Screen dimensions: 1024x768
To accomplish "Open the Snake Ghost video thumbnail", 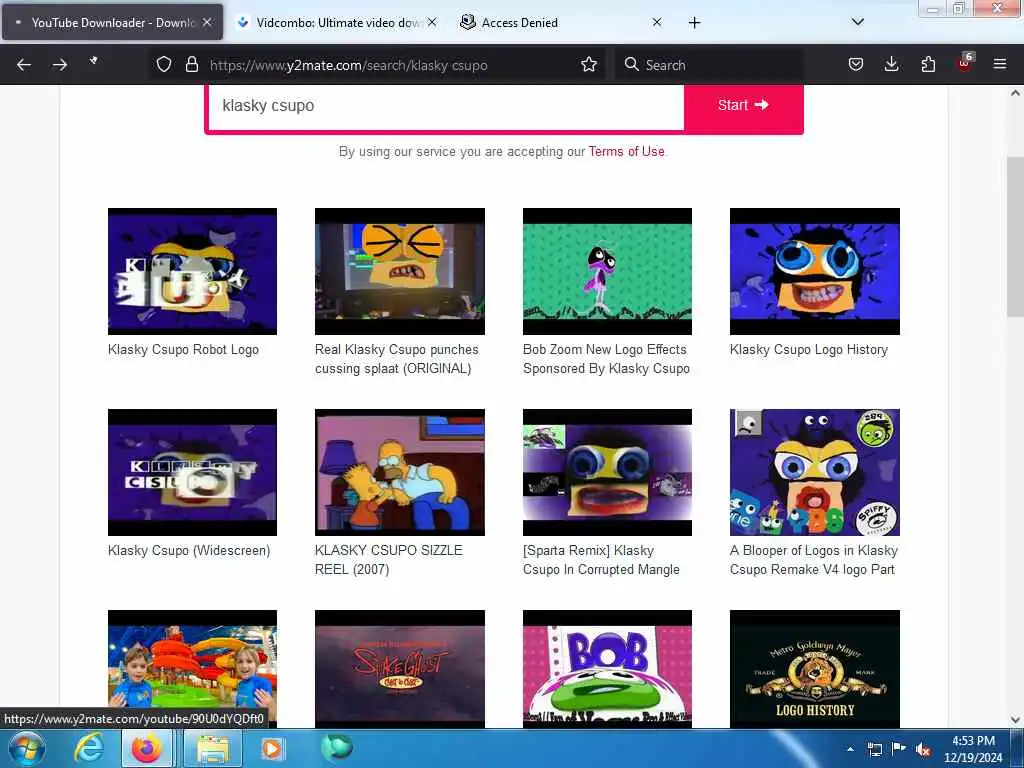I will click(400, 669).
